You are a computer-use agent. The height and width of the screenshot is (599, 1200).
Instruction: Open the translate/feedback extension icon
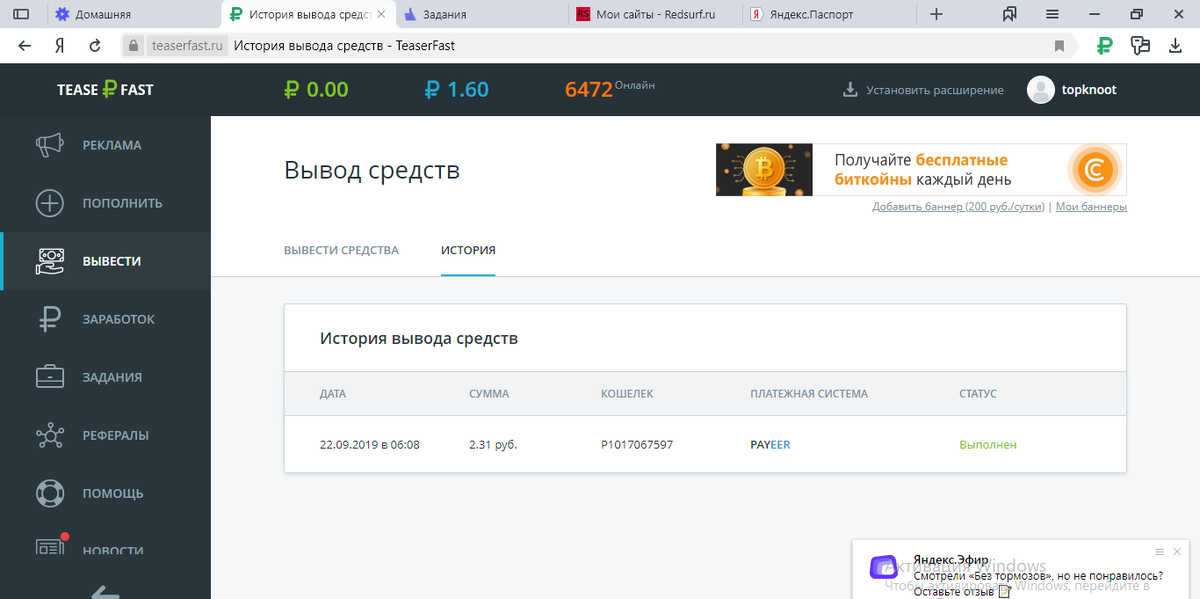(1140, 45)
